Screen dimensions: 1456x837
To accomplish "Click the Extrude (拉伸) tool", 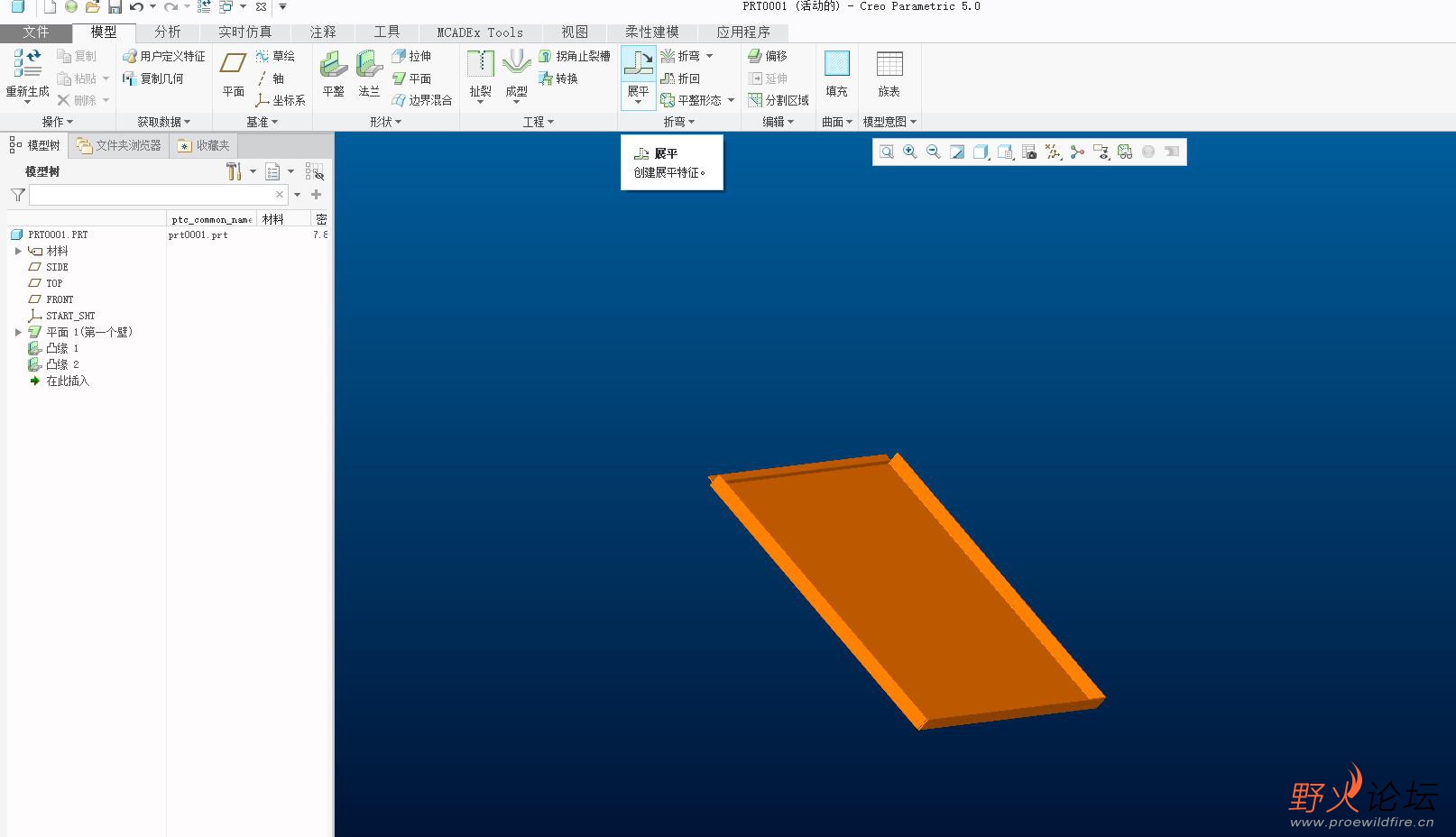I will 411,56.
